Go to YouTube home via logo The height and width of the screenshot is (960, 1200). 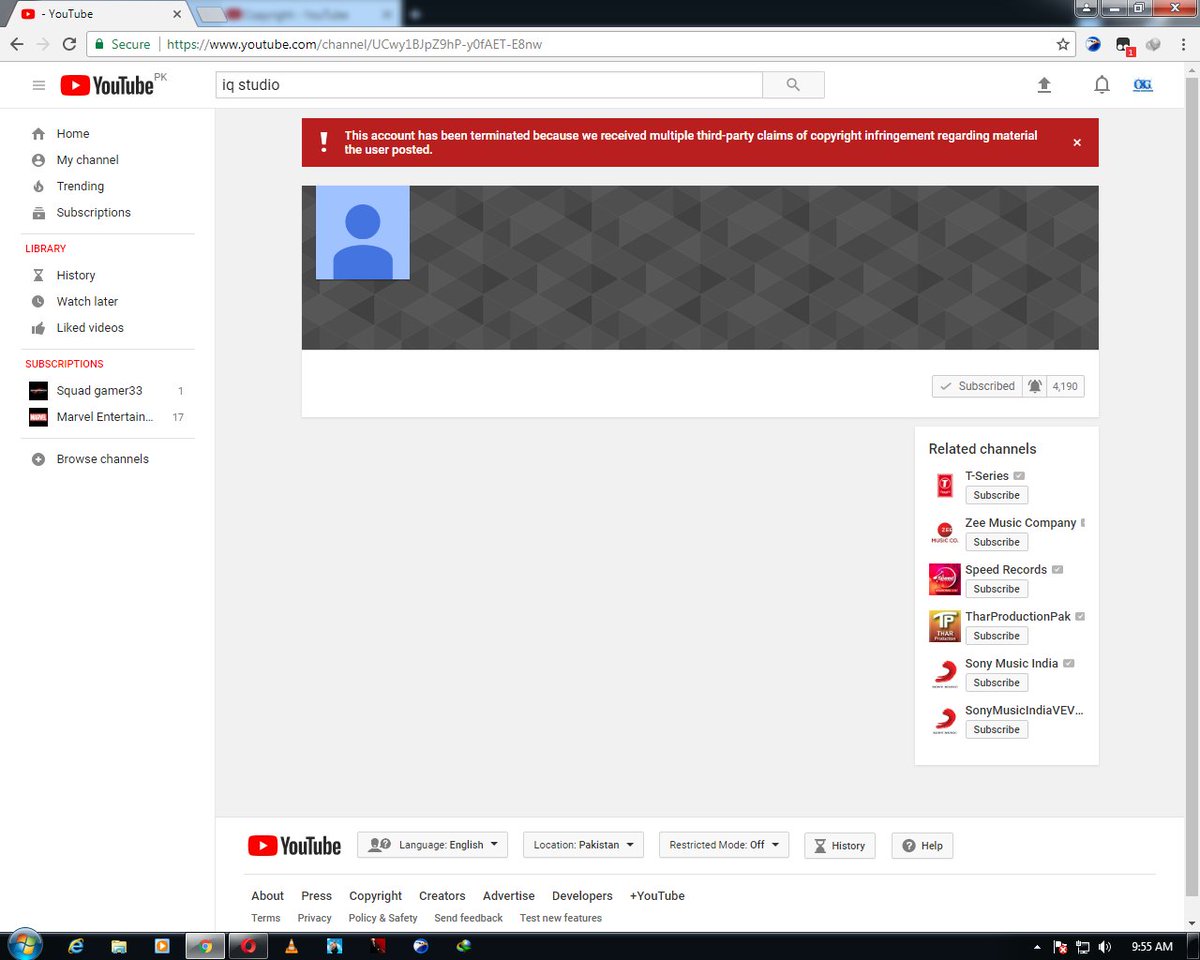pyautogui.click(x=107, y=85)
